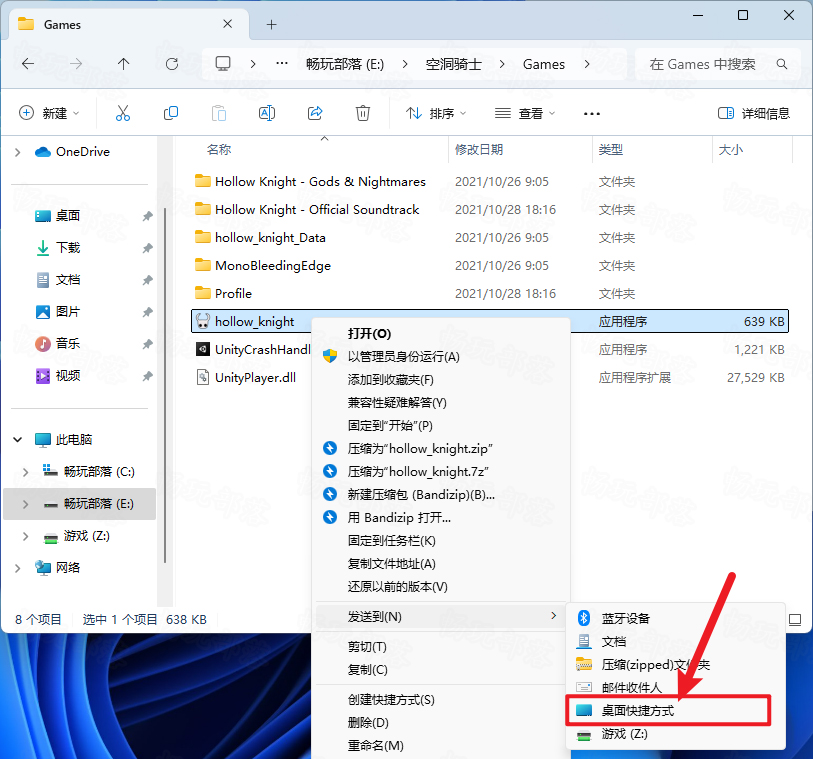
Task: Expand the OneDrive tree node
Action: pos(18,152)
